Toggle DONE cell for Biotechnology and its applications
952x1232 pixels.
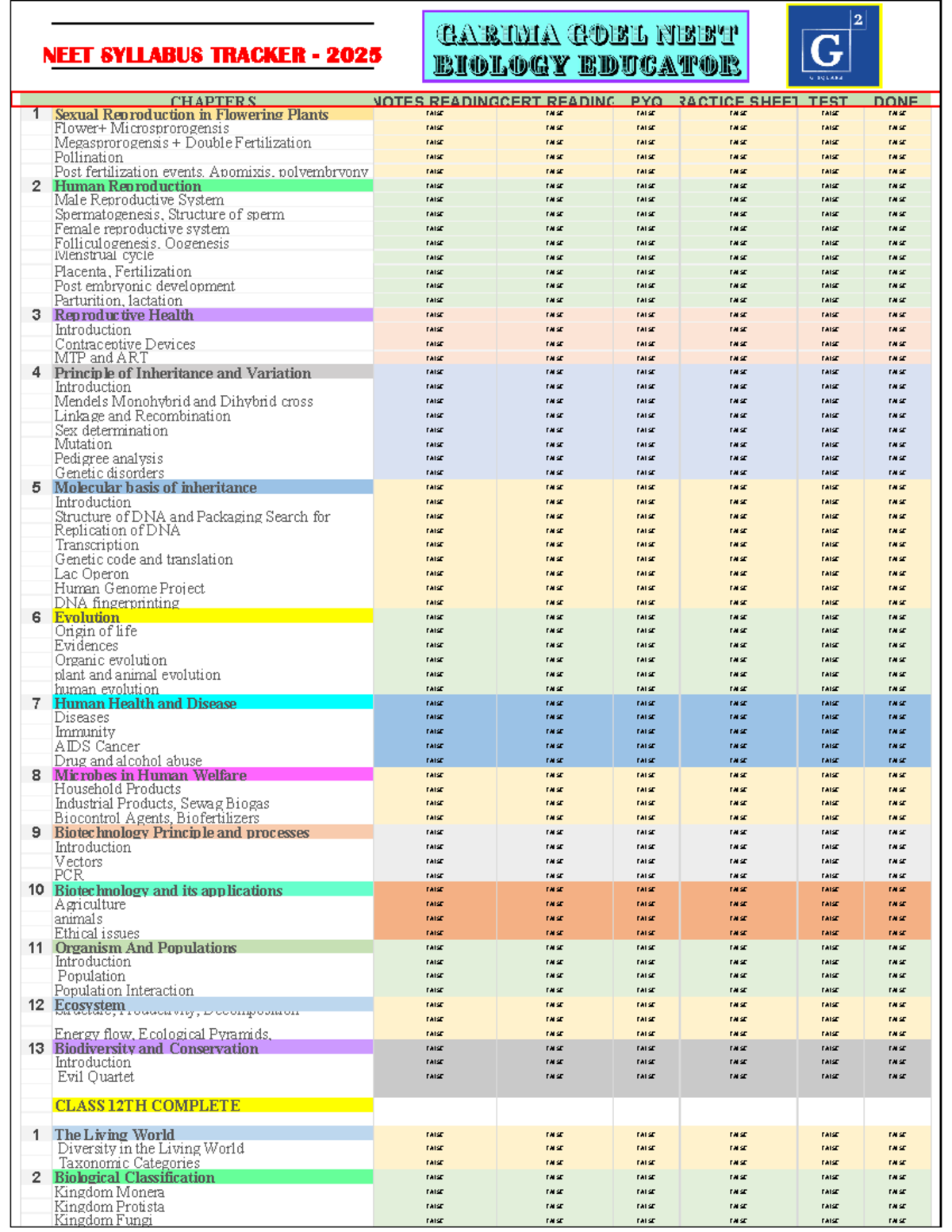coord(897,889)
